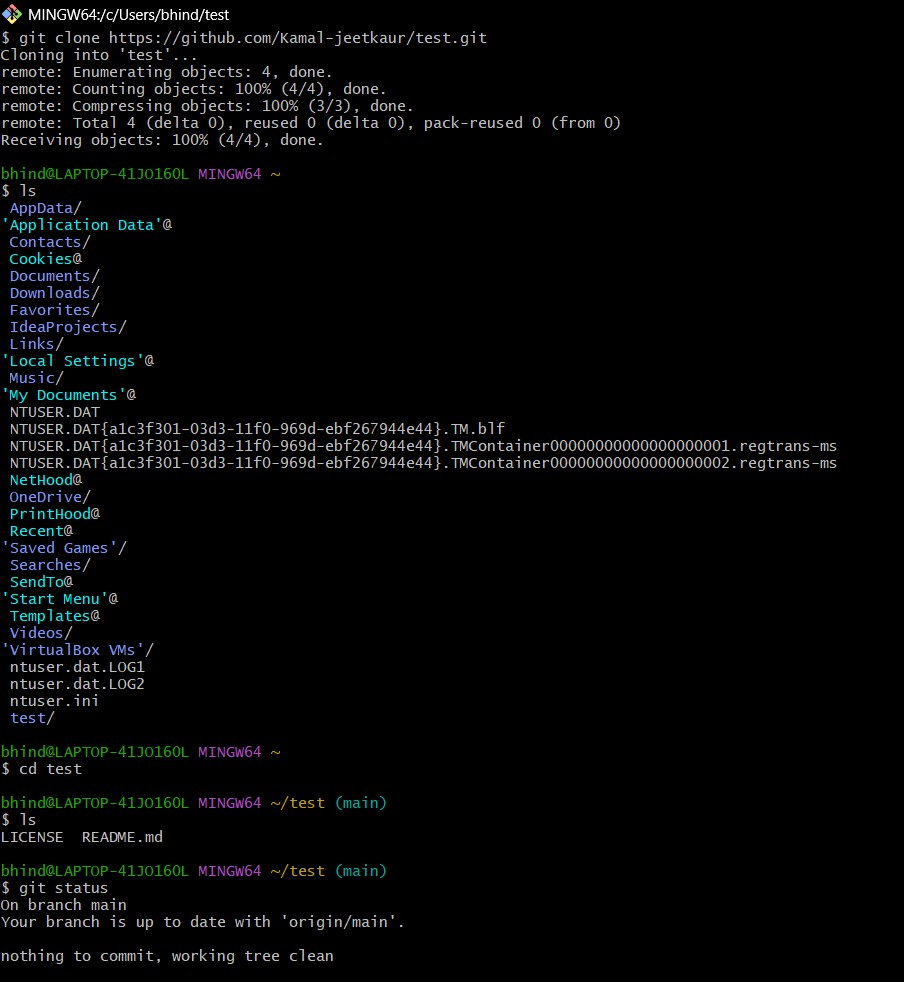The height and width of the screenshot is (982, 904).
Task: Click the GitHub clone URL text
Action: tap(298, 38)
